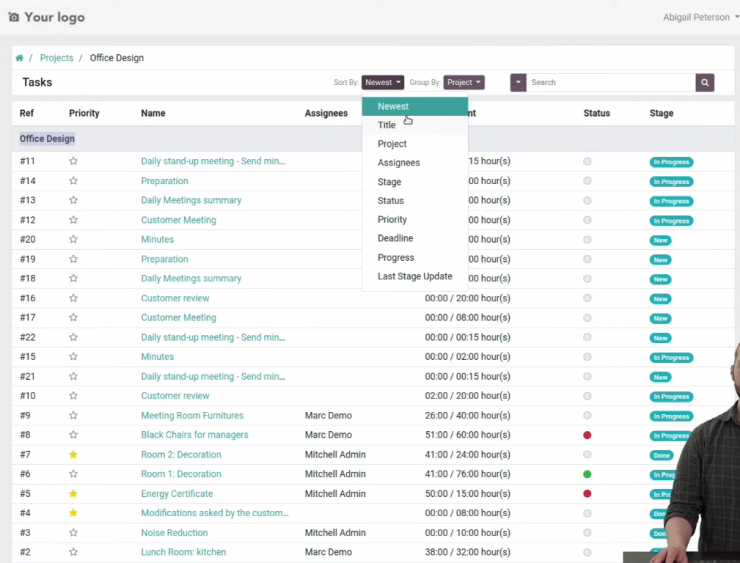Sort tasks by Priority
This screenshot has width=740, height=563.
pos(415,219)
